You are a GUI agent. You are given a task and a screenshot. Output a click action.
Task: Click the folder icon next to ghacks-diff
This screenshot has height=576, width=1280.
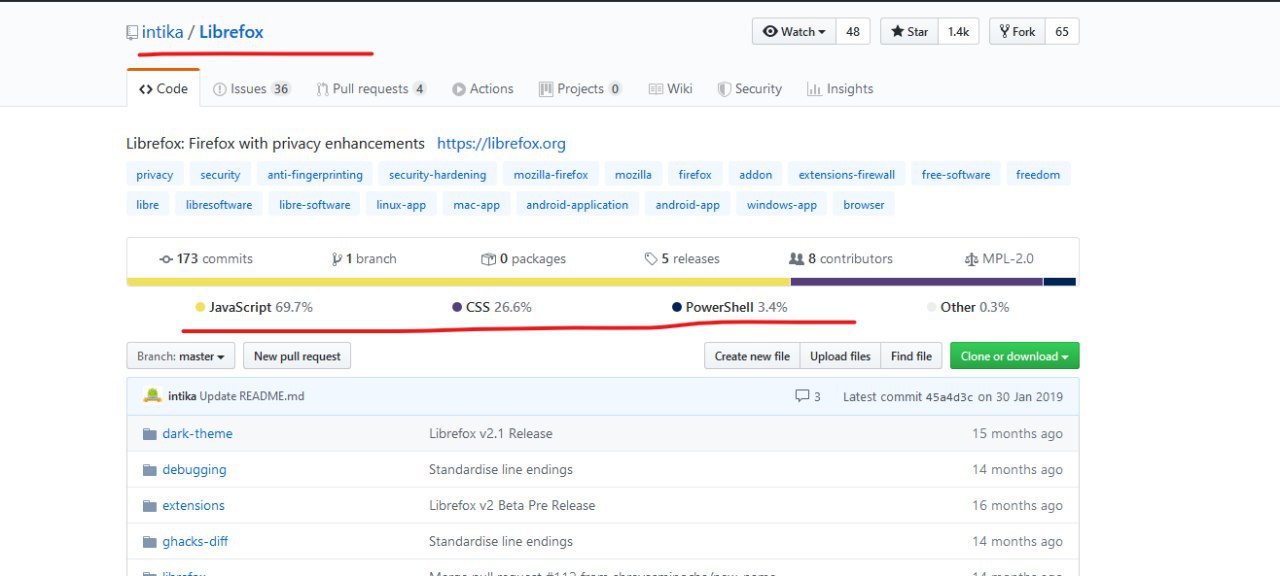150,542
